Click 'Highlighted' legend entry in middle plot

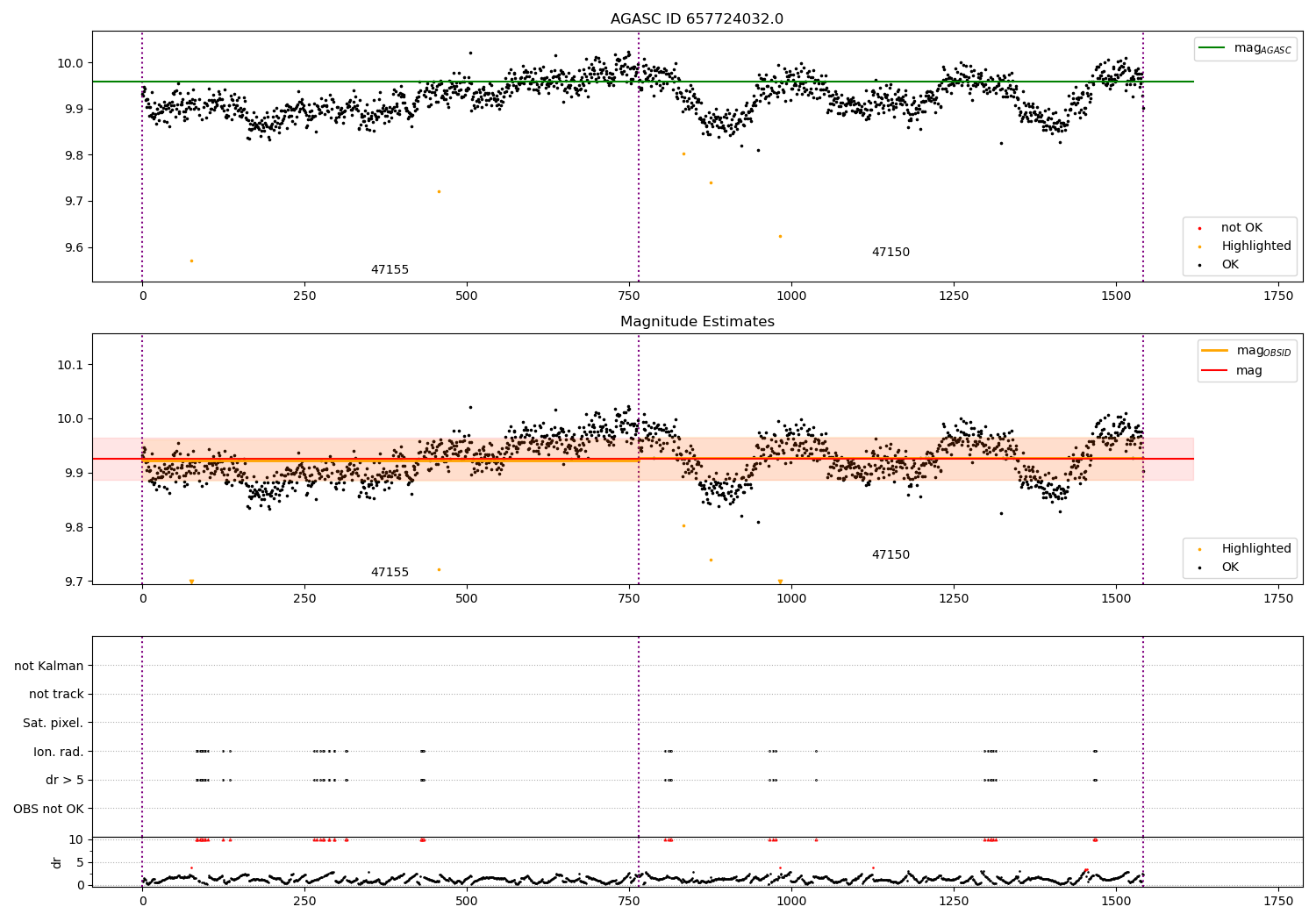(x=1256, y=549)
